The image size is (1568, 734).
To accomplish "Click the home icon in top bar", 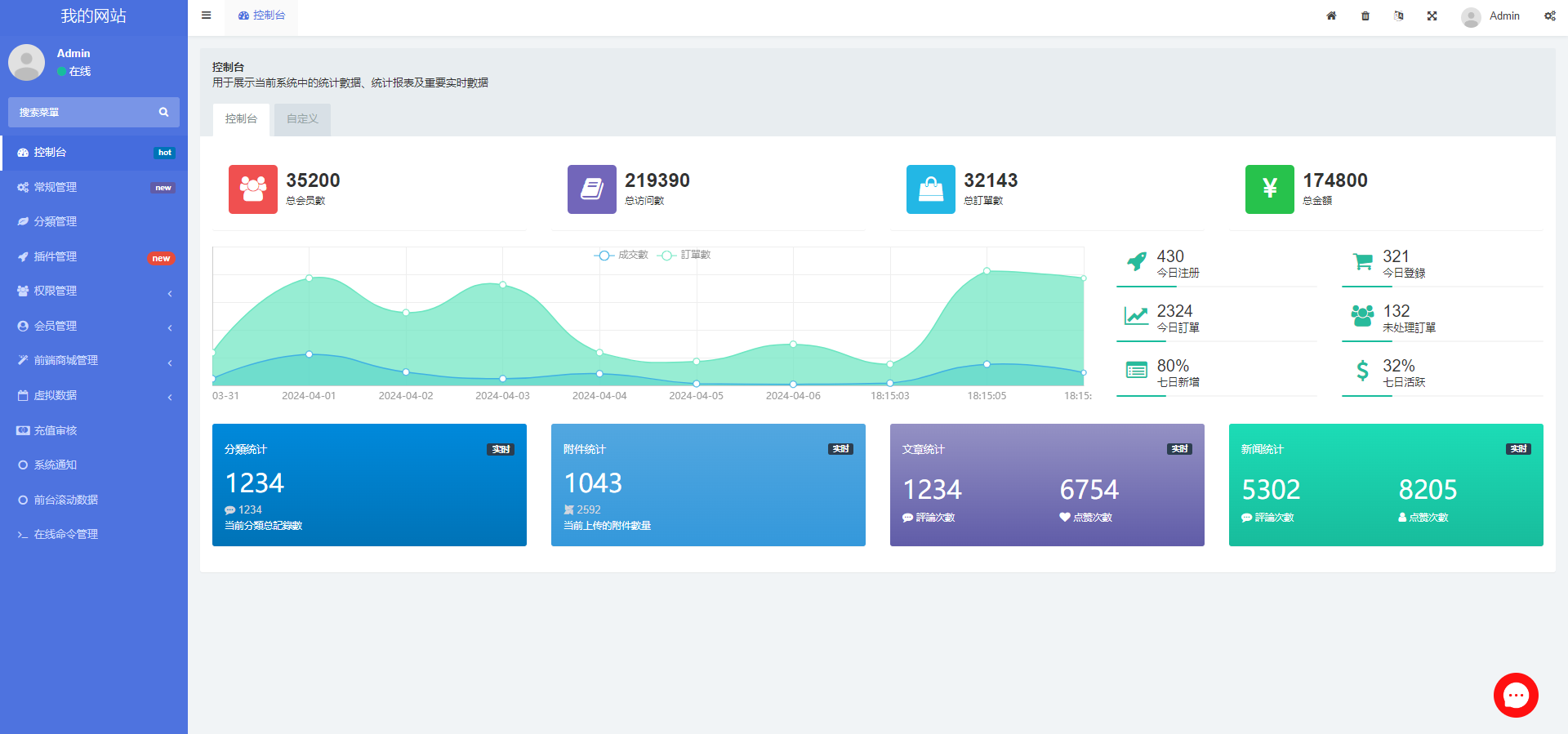I will pos(1331,16).
